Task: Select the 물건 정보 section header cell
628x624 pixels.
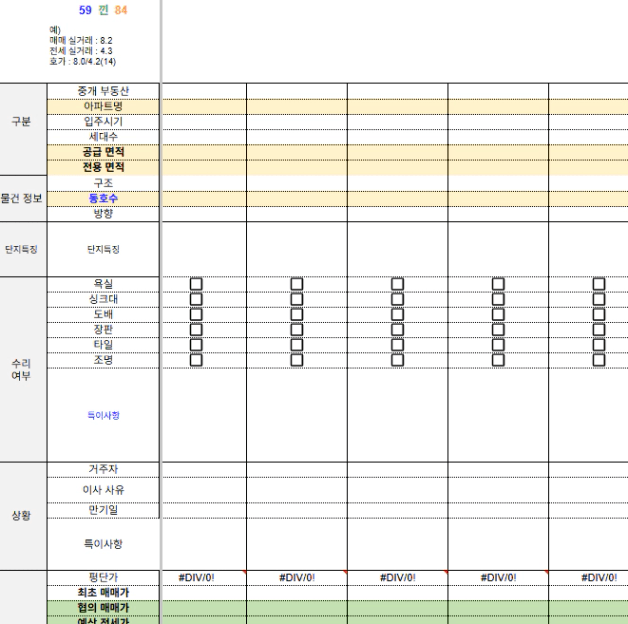Action: point(21,199)
